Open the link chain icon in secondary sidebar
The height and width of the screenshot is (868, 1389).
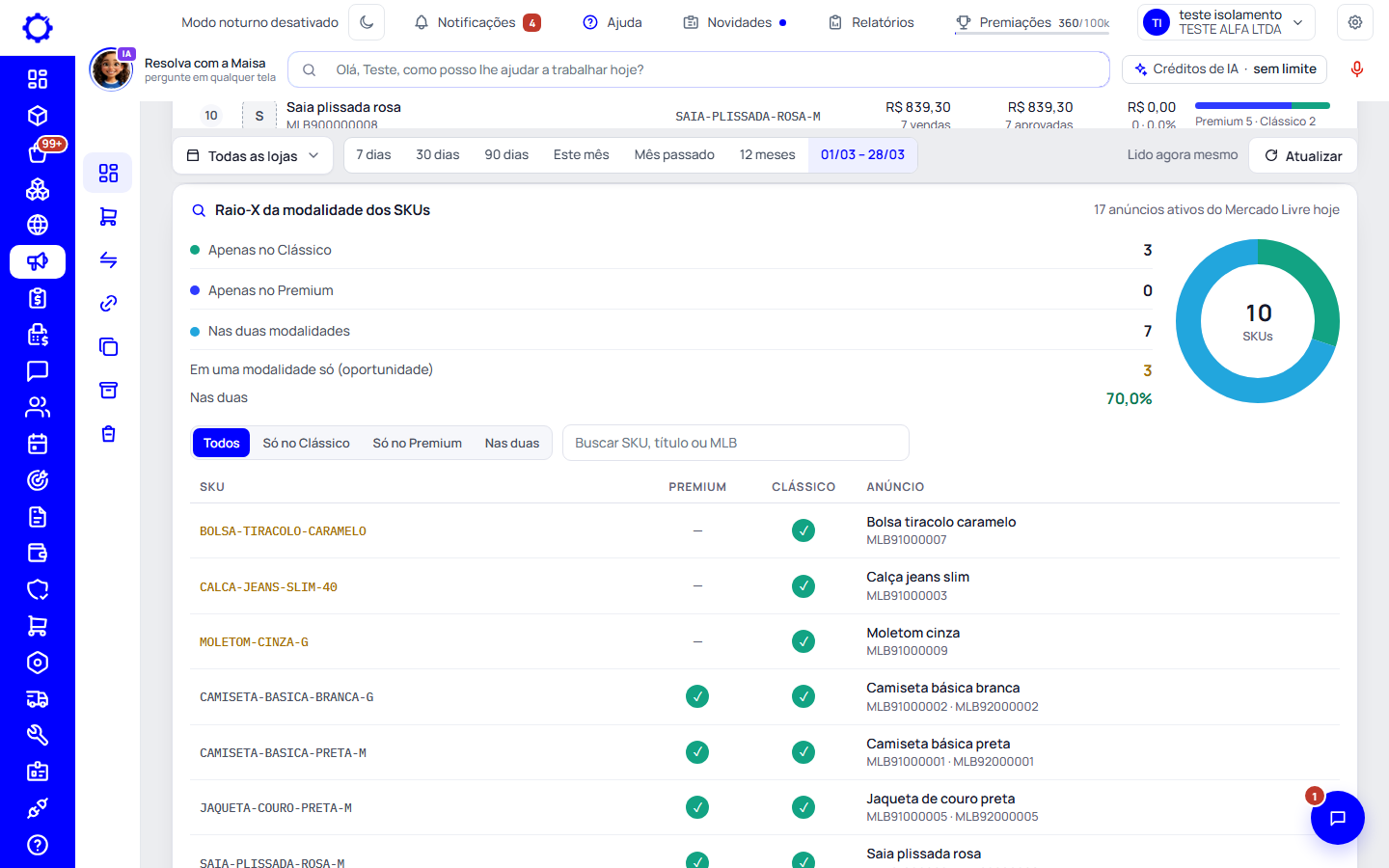pos(108,304)
